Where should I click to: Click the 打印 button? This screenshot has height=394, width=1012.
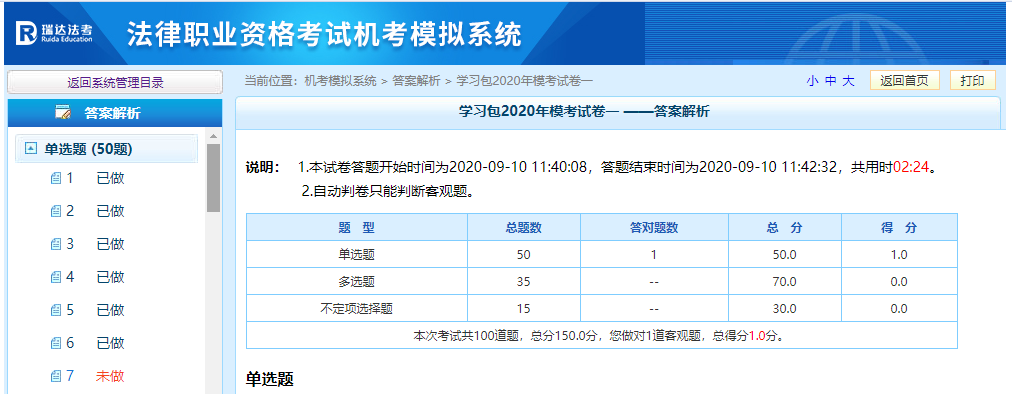coord(973,81)
